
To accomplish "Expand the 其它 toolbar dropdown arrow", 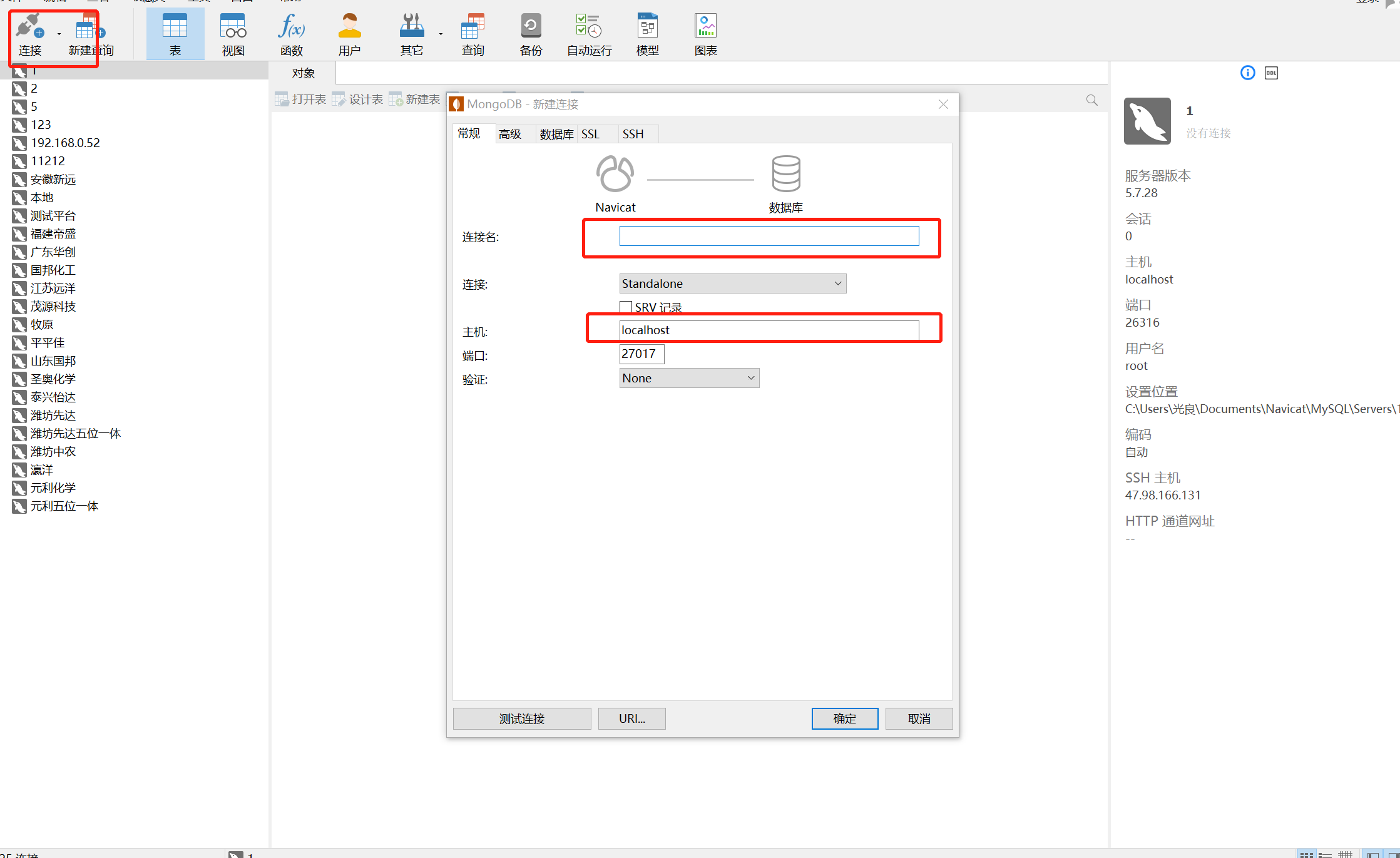I will [441, 34].
